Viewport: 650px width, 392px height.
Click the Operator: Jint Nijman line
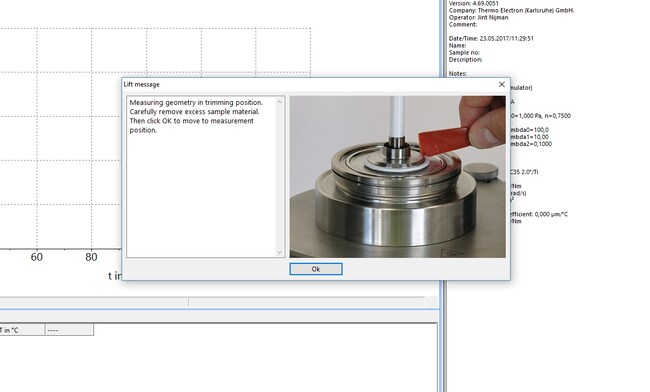[x=478, y=17]
